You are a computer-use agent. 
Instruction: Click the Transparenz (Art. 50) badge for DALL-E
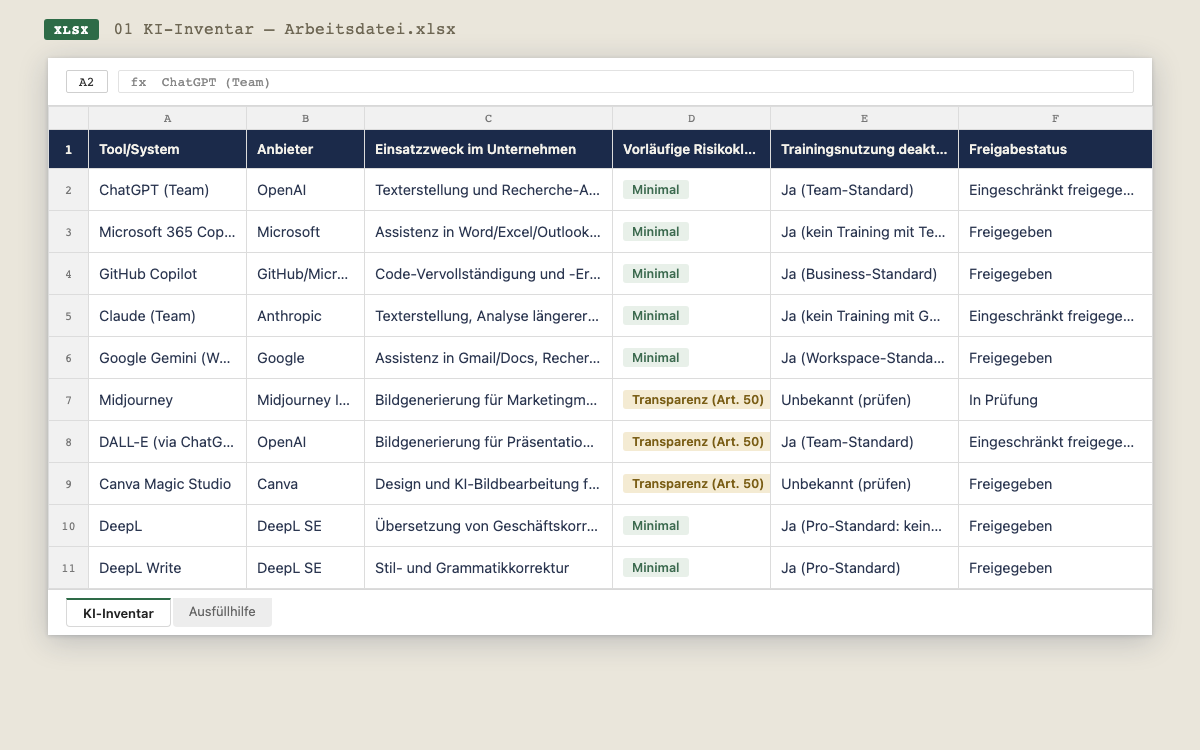tap(697, 442)
